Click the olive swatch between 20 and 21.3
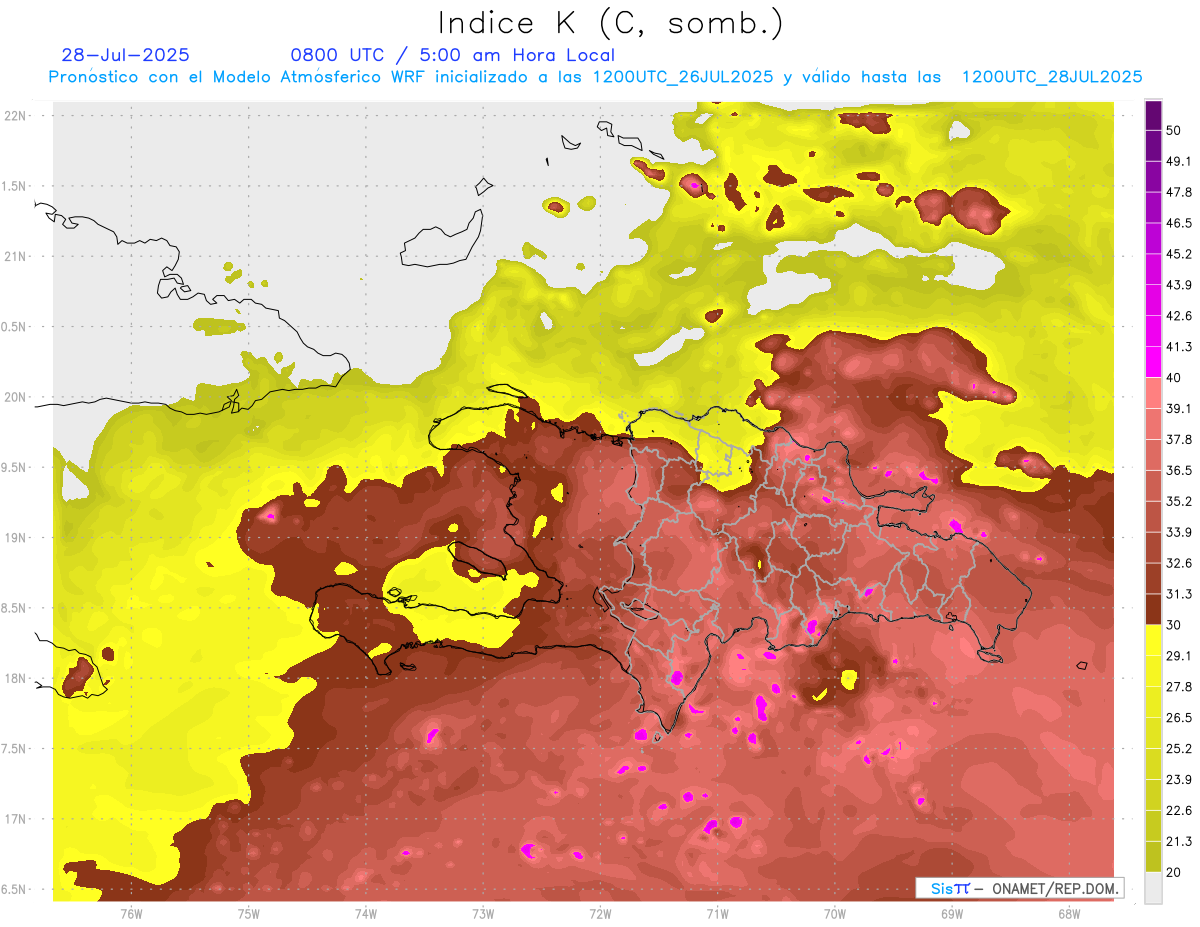Viewport: 1200px width, 927px height. coord(1153,857)
